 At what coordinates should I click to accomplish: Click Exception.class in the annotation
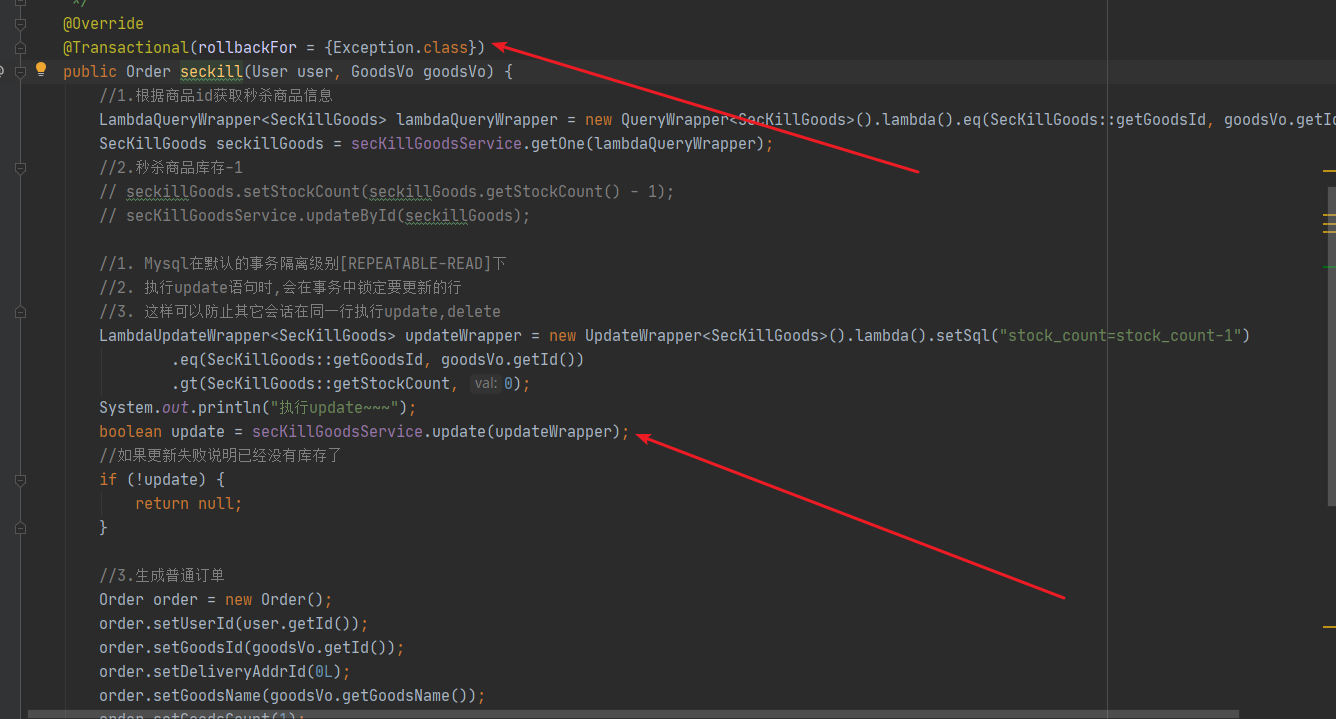400,48
